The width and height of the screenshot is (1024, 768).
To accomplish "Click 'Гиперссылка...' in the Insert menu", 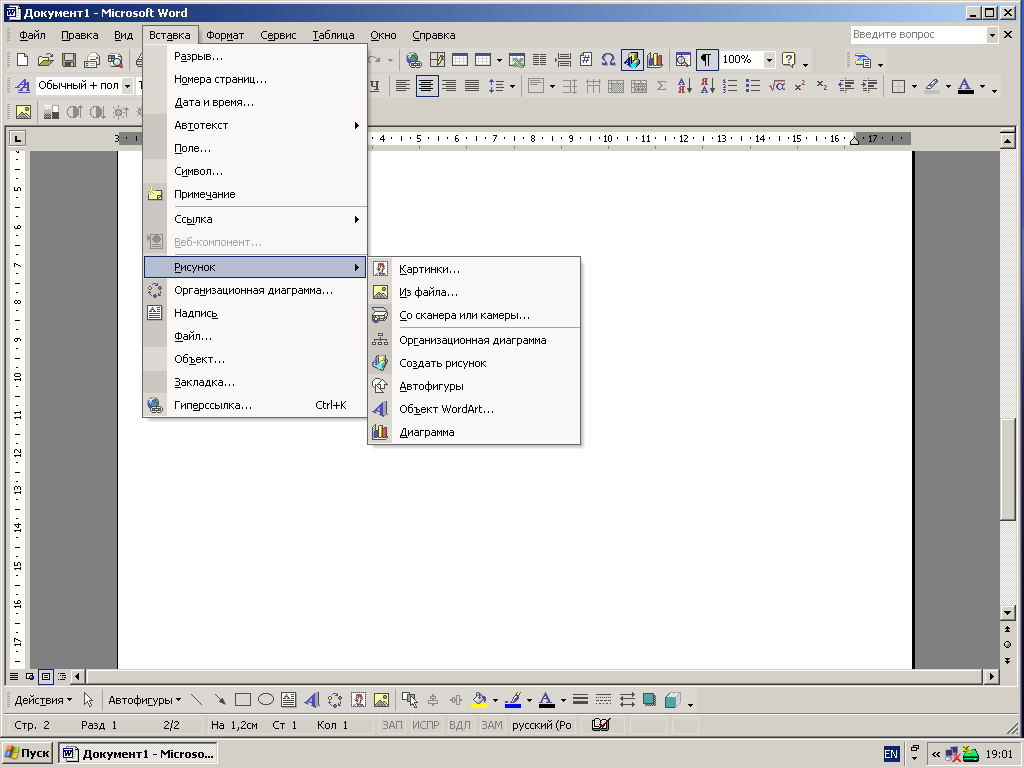I will coord(213,405).
